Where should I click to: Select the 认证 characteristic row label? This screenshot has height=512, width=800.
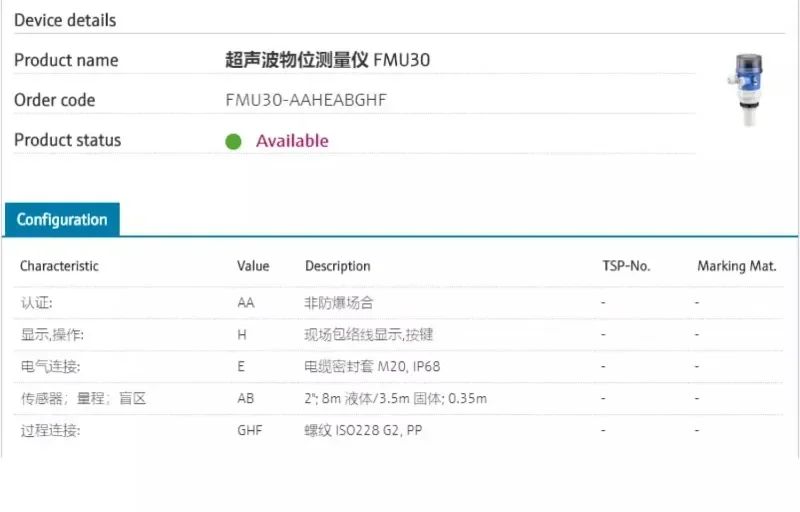pos(36,302)
